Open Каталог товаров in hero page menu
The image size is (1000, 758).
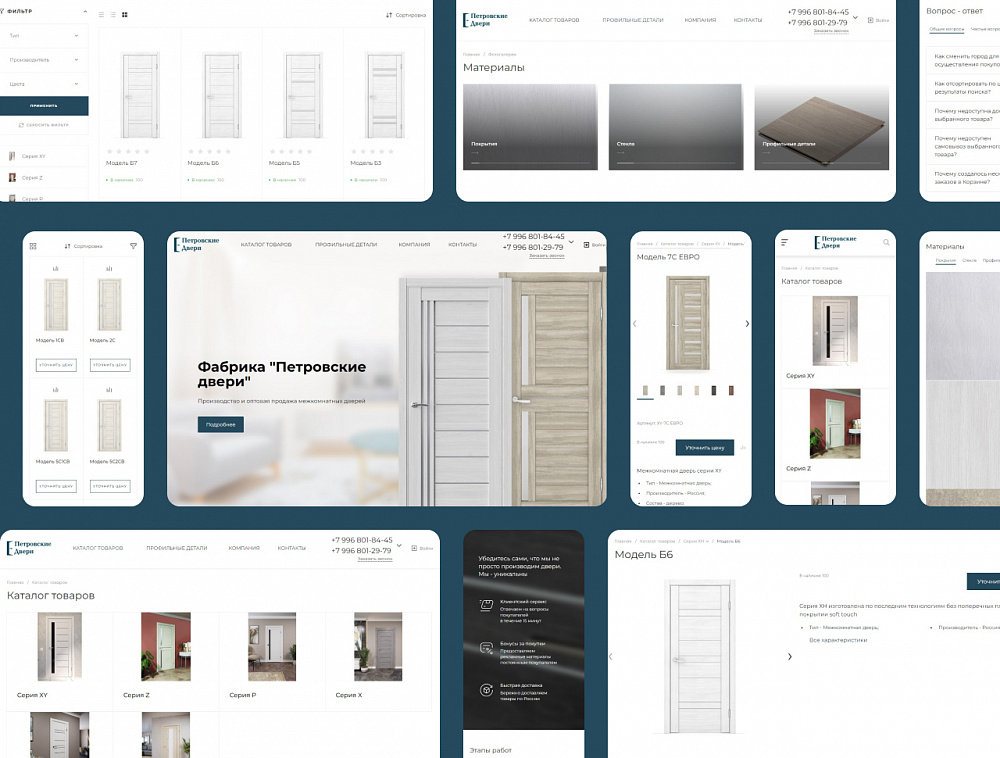coord(266,244)
